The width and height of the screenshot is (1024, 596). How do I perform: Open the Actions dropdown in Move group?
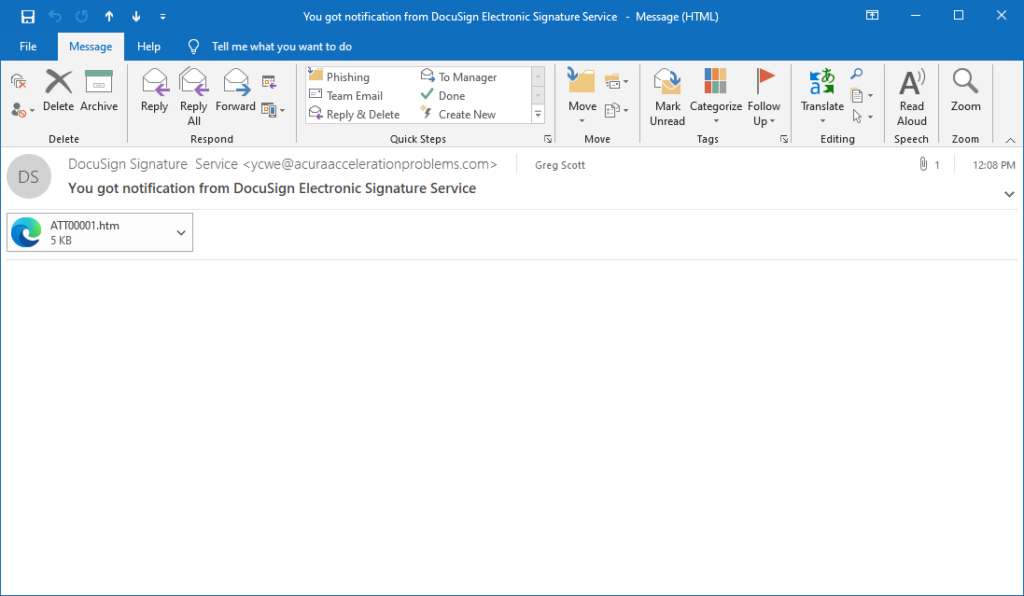[x=616, y=110]
